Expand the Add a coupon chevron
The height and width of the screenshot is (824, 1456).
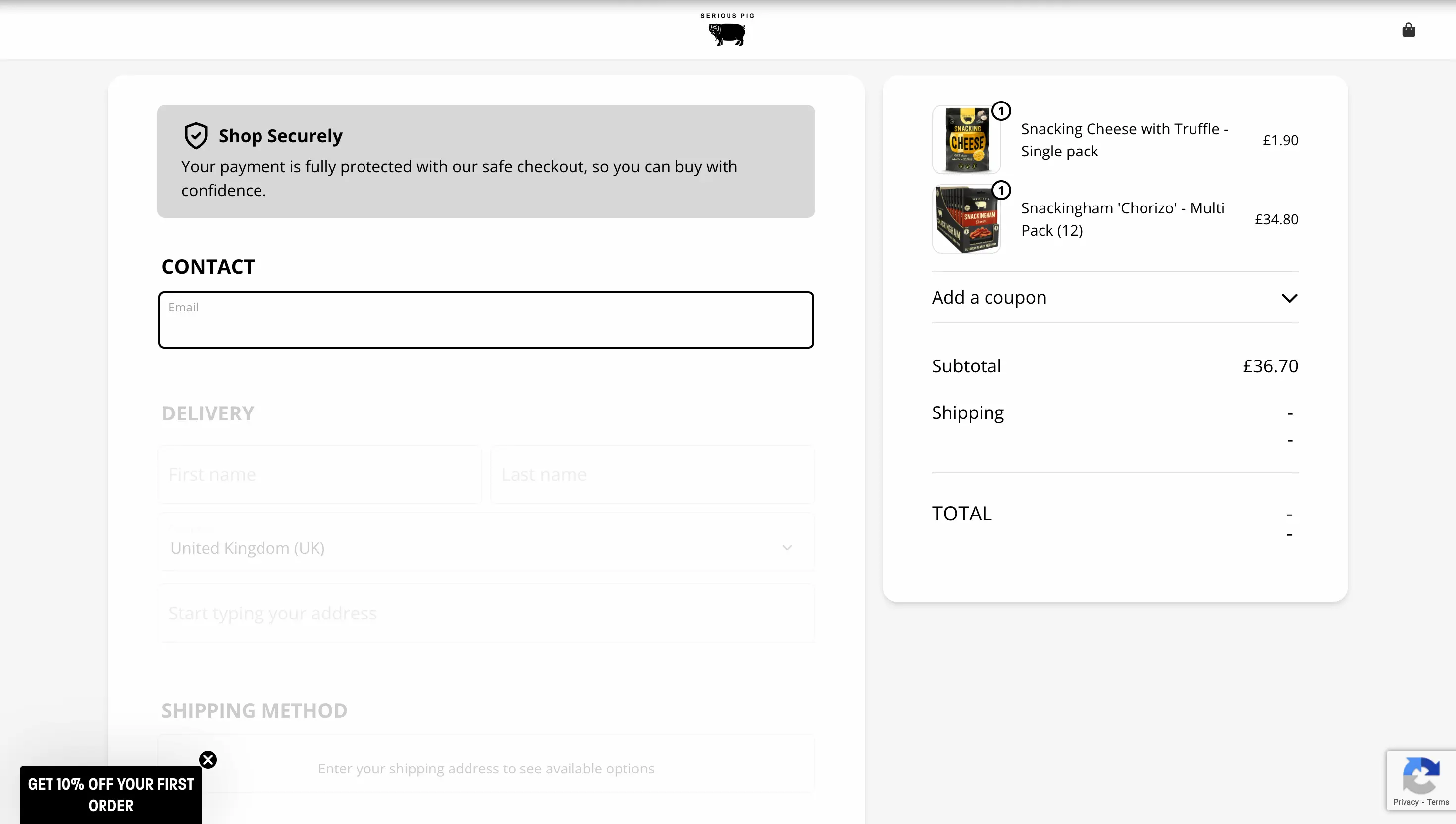pyautogui.click(x=1289, y=298)
